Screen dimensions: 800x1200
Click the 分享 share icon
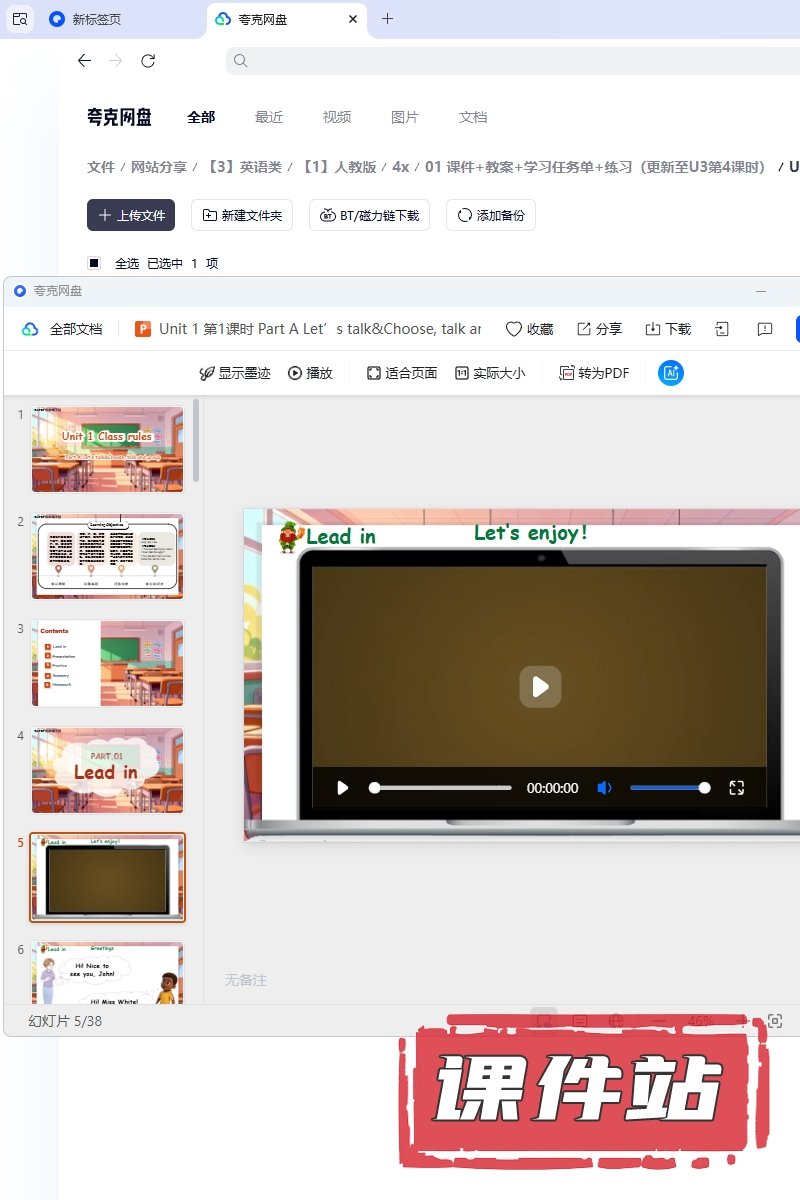tap(599, 329)
